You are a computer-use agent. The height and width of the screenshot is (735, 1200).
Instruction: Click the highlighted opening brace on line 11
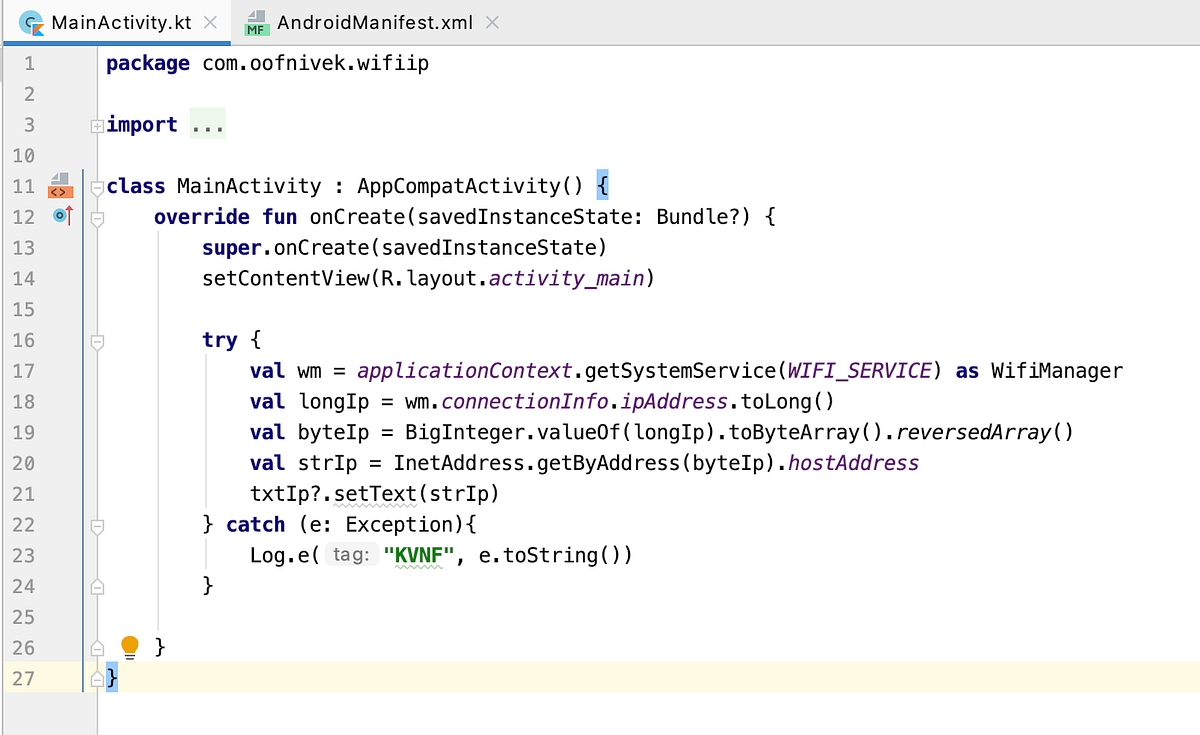coord(602,185)
